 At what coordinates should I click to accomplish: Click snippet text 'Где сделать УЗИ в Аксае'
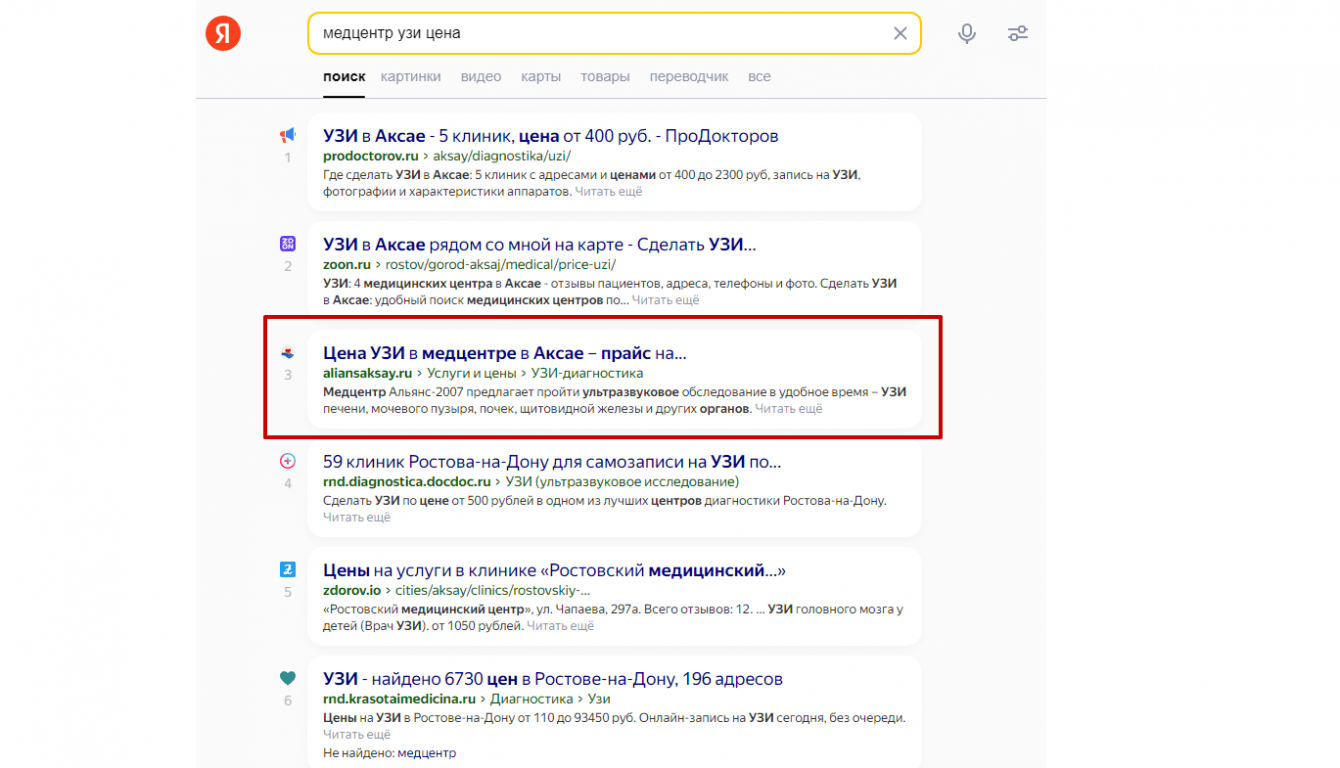click(395, 175)
